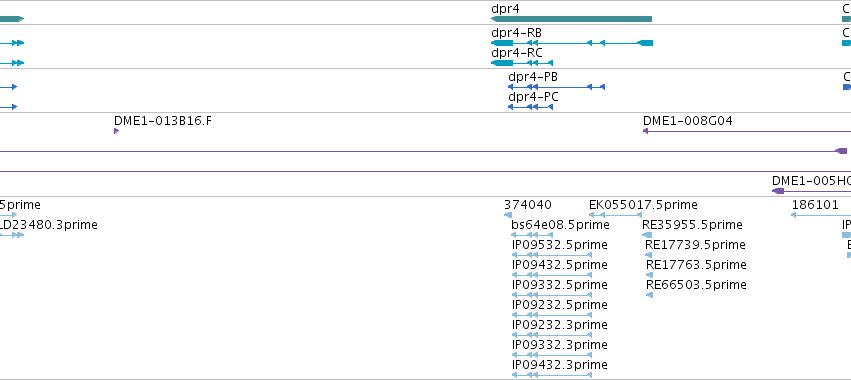
Task: Click the dpr4-RB label
Action: point(516,33)
